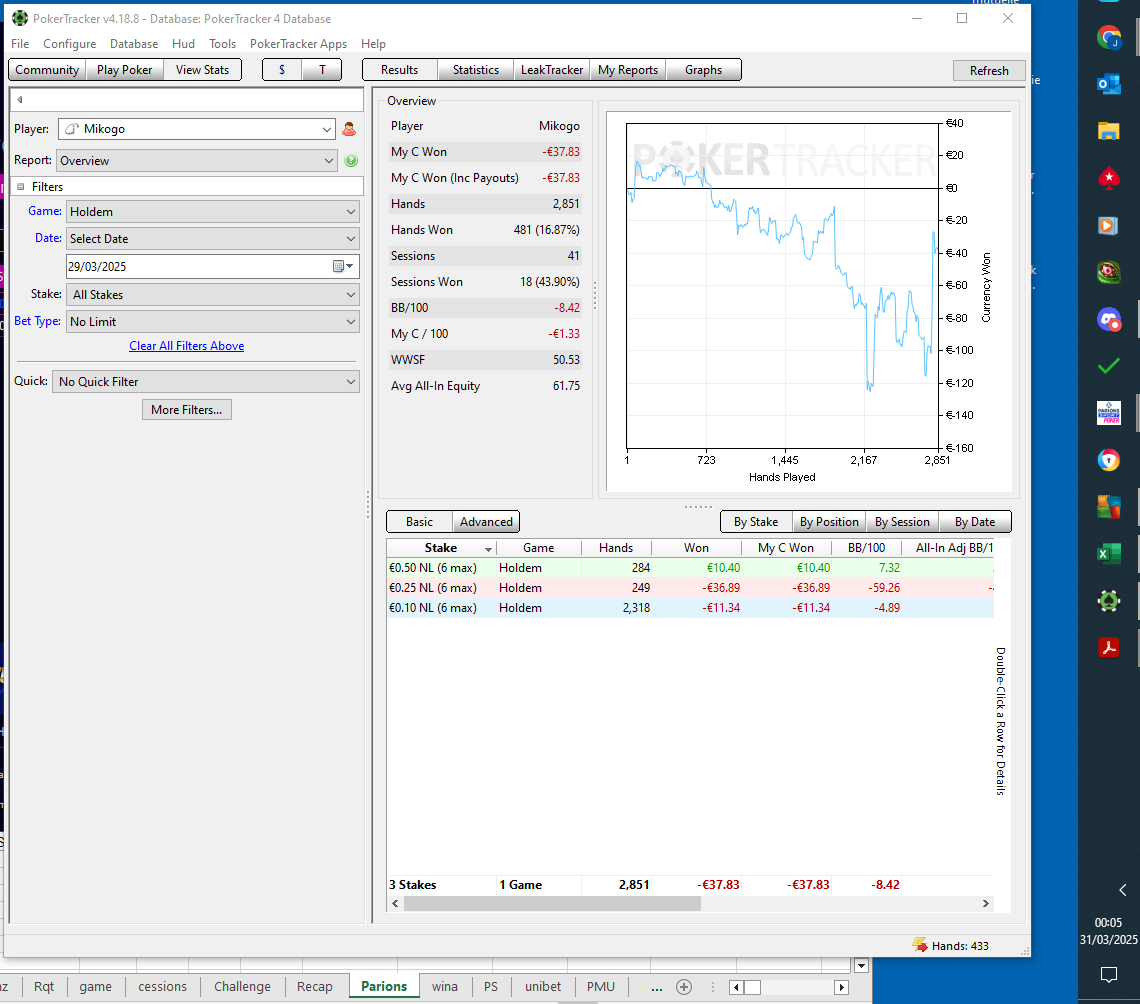The image size is (1140, 1004).
Task: Switch to the LeakTracker tab
Action: click(x=552, y=70)
